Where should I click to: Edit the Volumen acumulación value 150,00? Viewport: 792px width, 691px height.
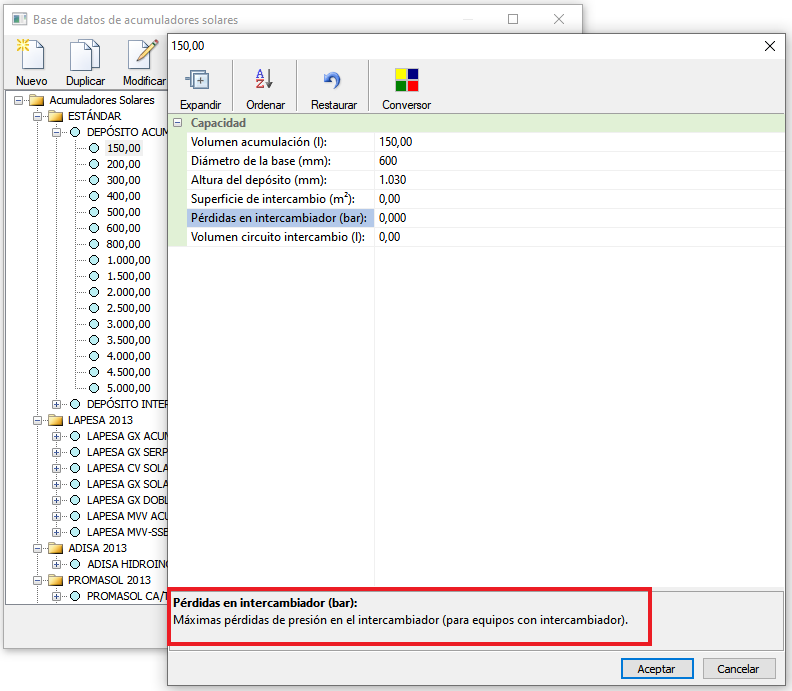579,142
